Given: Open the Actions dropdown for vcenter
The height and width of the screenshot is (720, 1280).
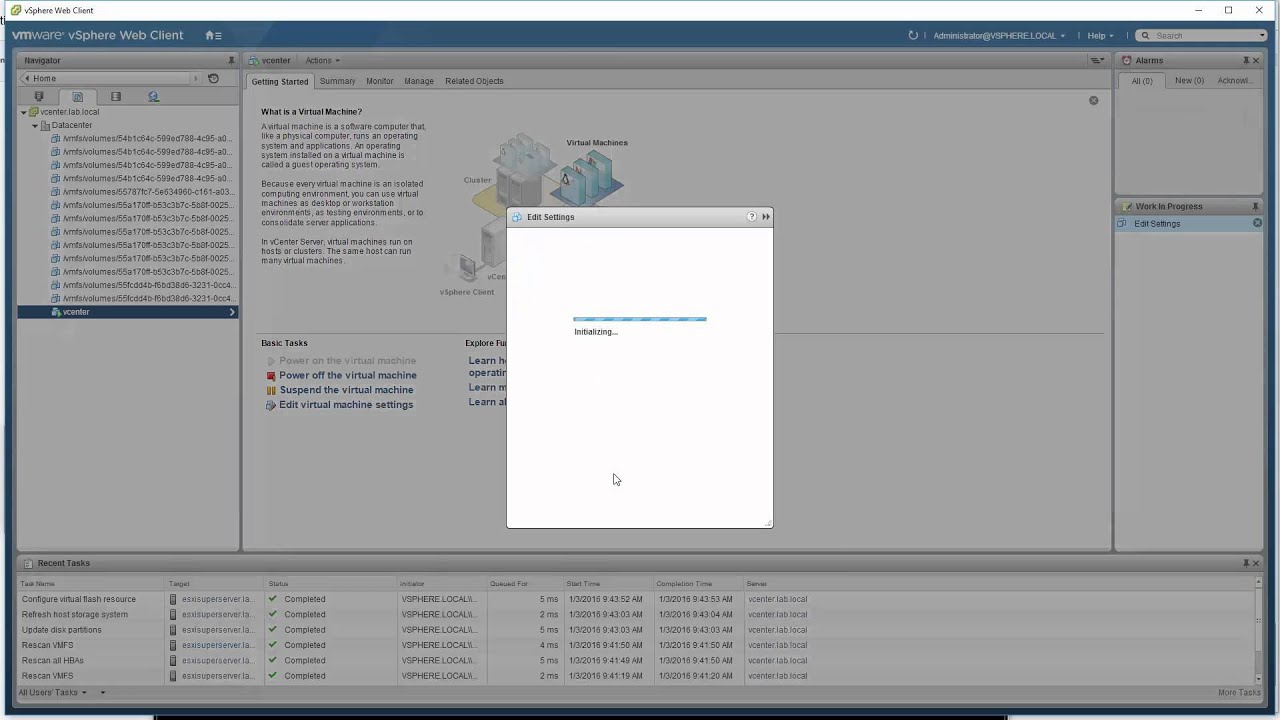Looking at the screenshot, I should [322, 61].
